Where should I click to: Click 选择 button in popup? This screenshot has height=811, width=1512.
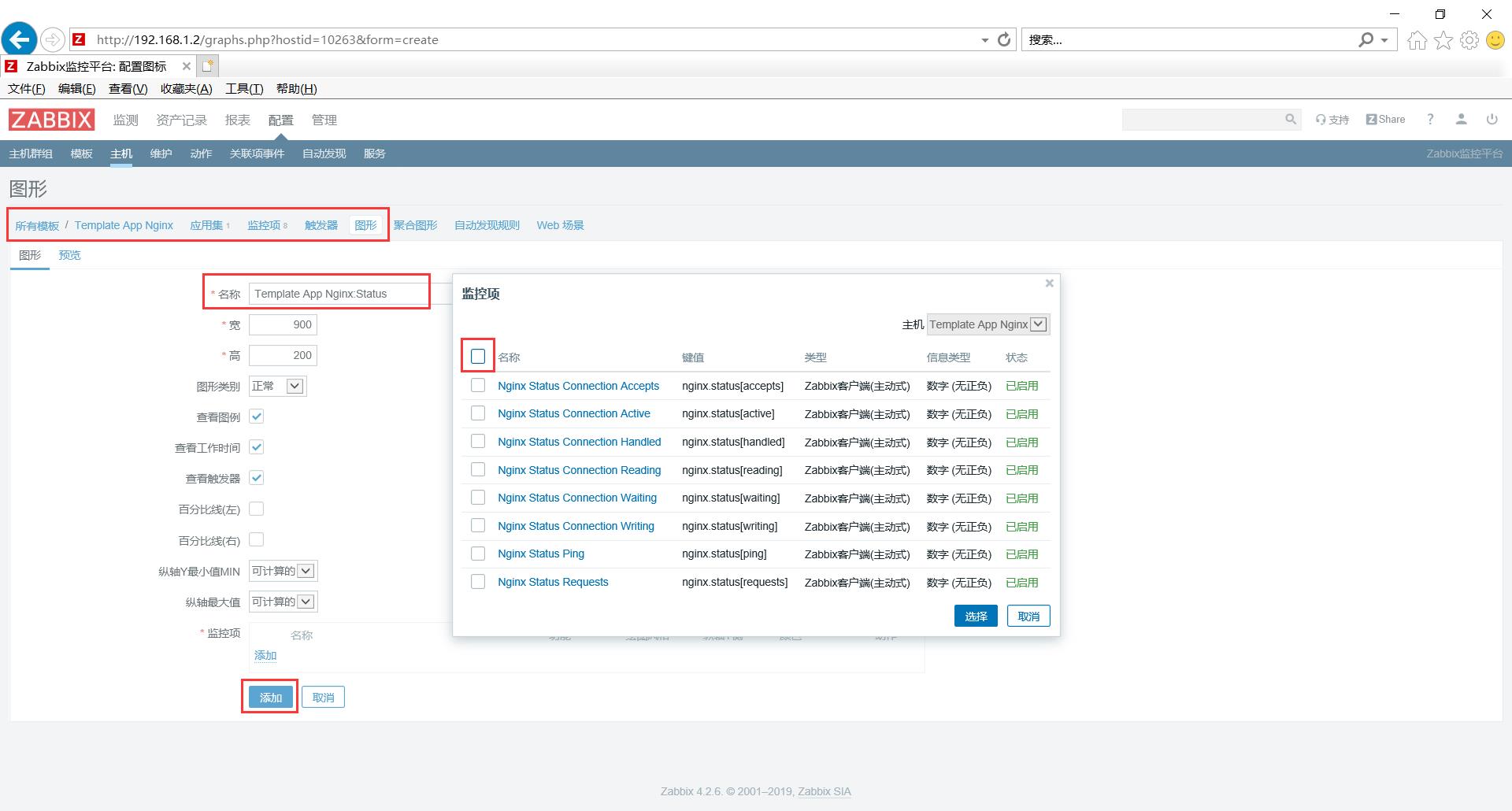click(x=976, y=616)
